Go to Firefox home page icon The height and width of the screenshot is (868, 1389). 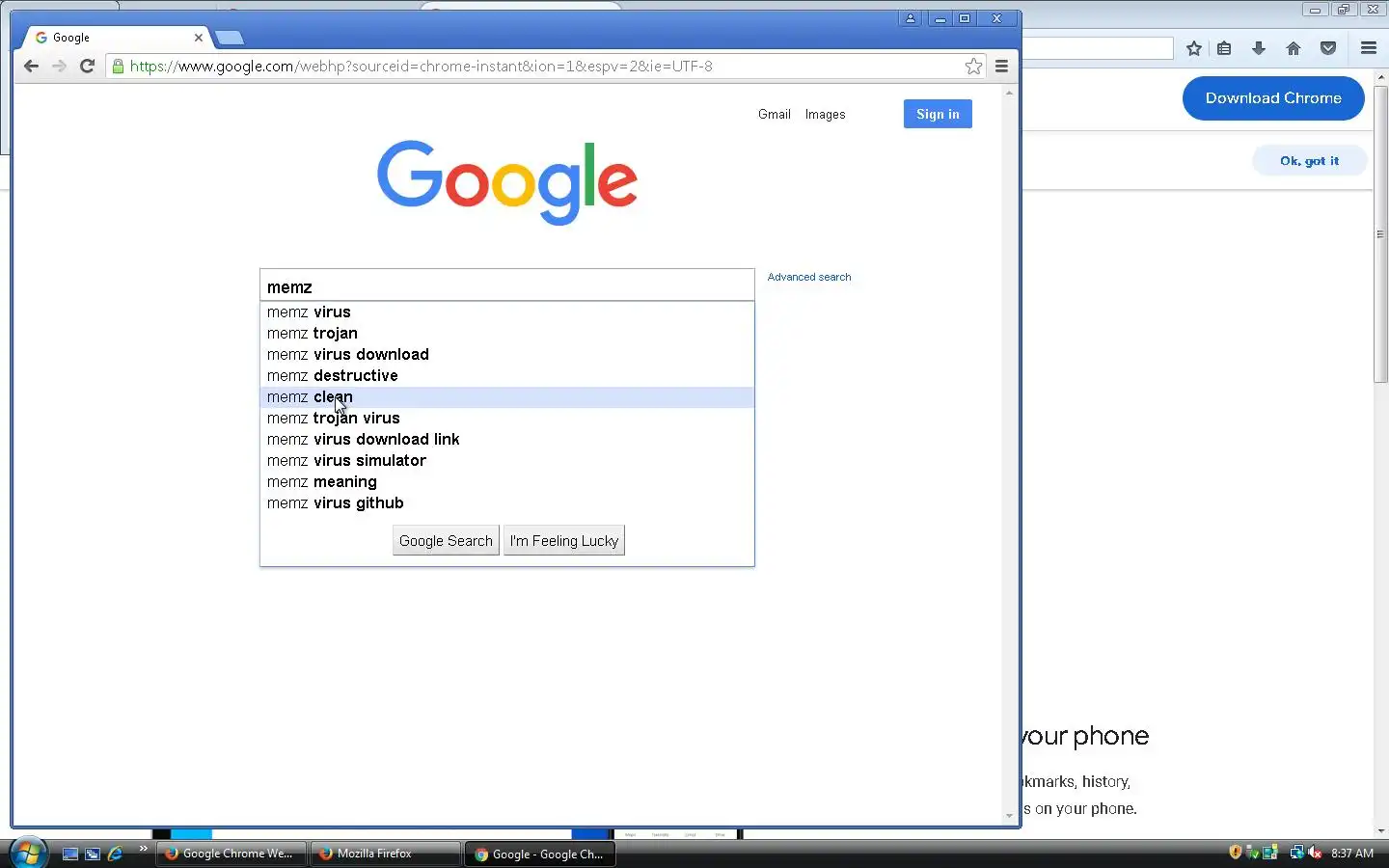(1294, 48)
